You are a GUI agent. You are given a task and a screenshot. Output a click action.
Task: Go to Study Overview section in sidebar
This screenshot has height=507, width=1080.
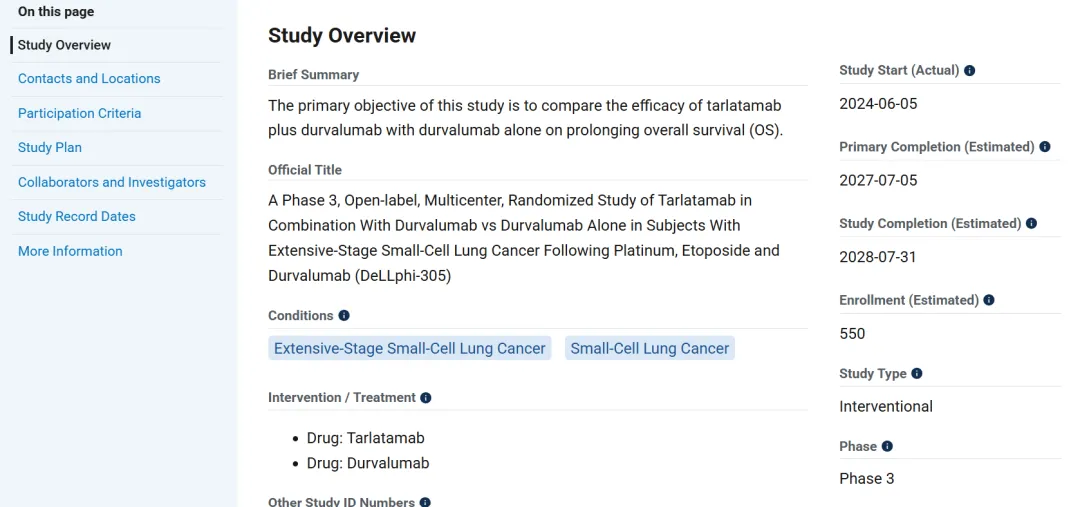64,45
